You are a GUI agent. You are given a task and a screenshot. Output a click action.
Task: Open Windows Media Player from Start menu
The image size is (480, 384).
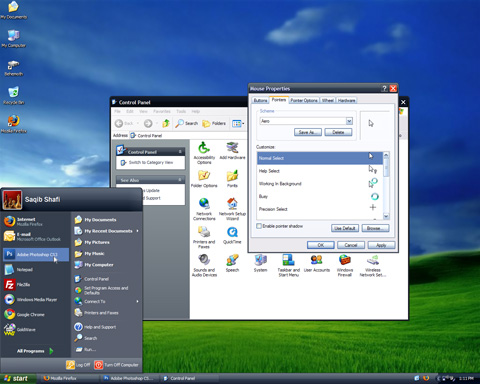click(36, 299)
